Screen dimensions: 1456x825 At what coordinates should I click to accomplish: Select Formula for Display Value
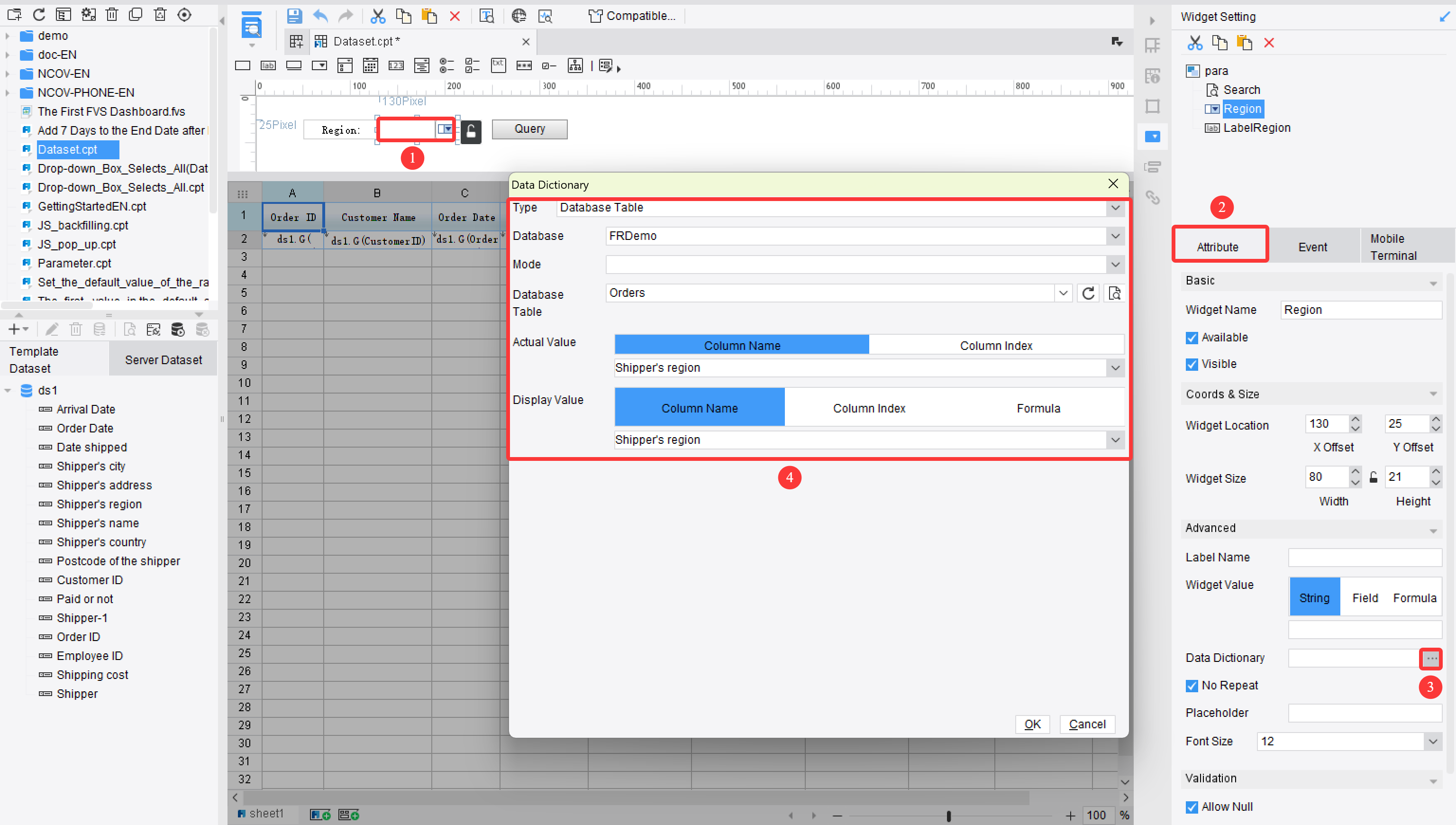click(1038, 408)
